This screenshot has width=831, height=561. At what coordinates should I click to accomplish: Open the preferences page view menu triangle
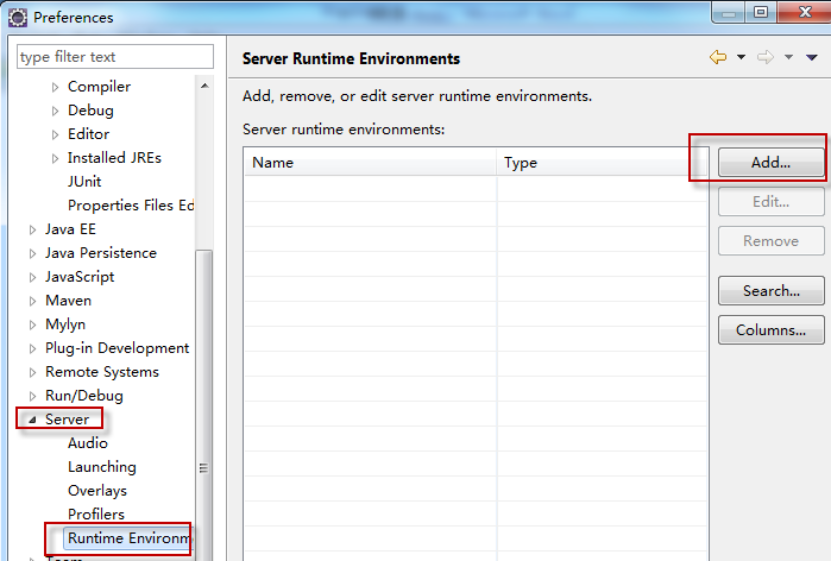point(812,57)
